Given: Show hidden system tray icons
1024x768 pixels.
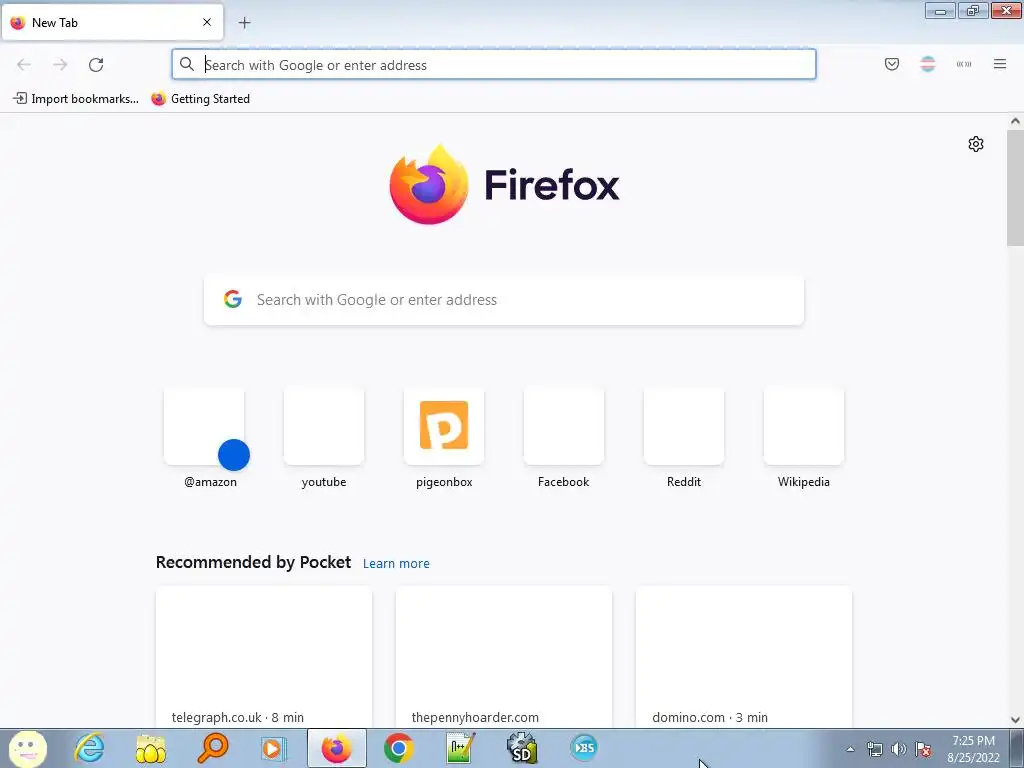Looking at the screenshot, I should (x=850, y=749).
